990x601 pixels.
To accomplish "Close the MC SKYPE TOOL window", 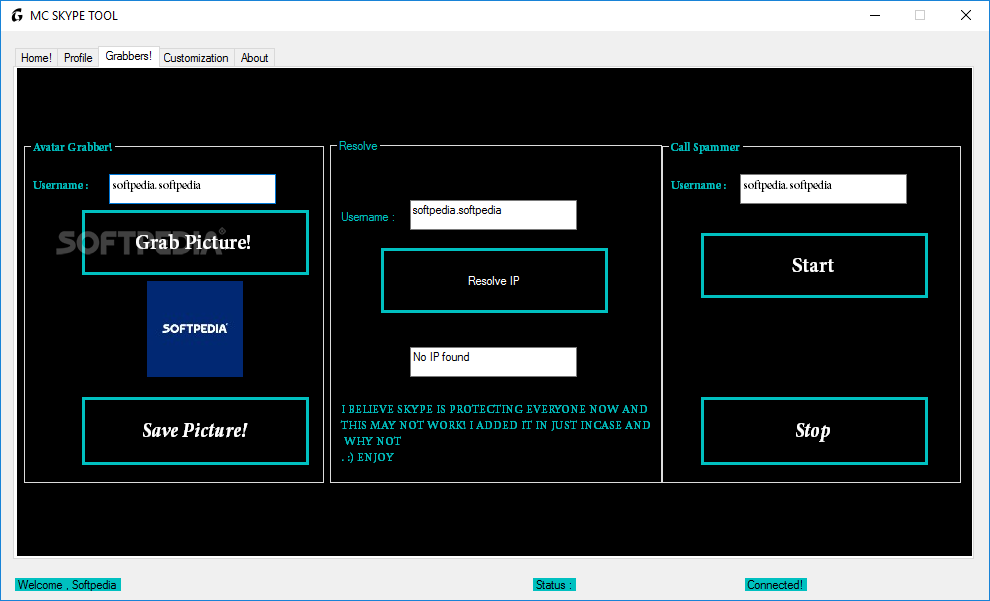I will point(965,15).
